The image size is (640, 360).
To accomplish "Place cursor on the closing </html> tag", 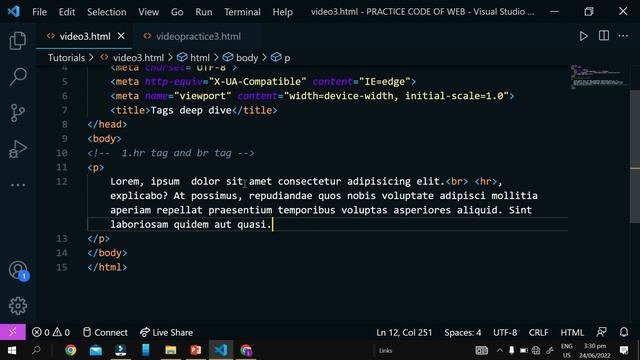I will point(107,267).
